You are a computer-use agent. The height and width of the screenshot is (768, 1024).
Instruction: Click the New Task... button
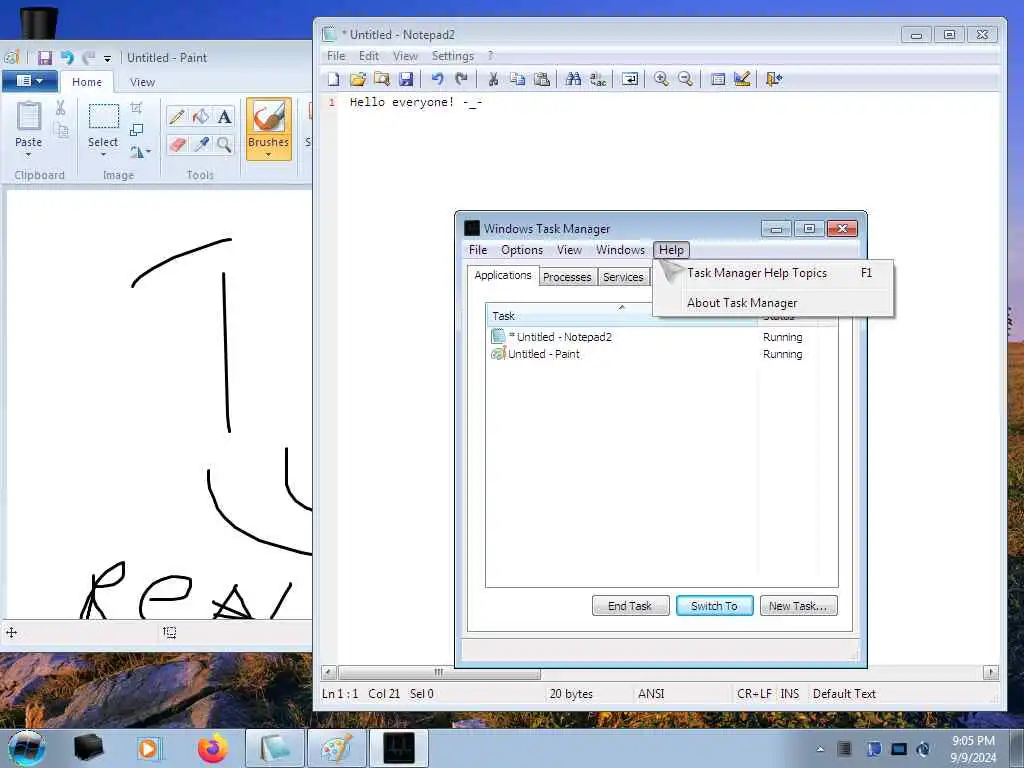coord(798,606)
